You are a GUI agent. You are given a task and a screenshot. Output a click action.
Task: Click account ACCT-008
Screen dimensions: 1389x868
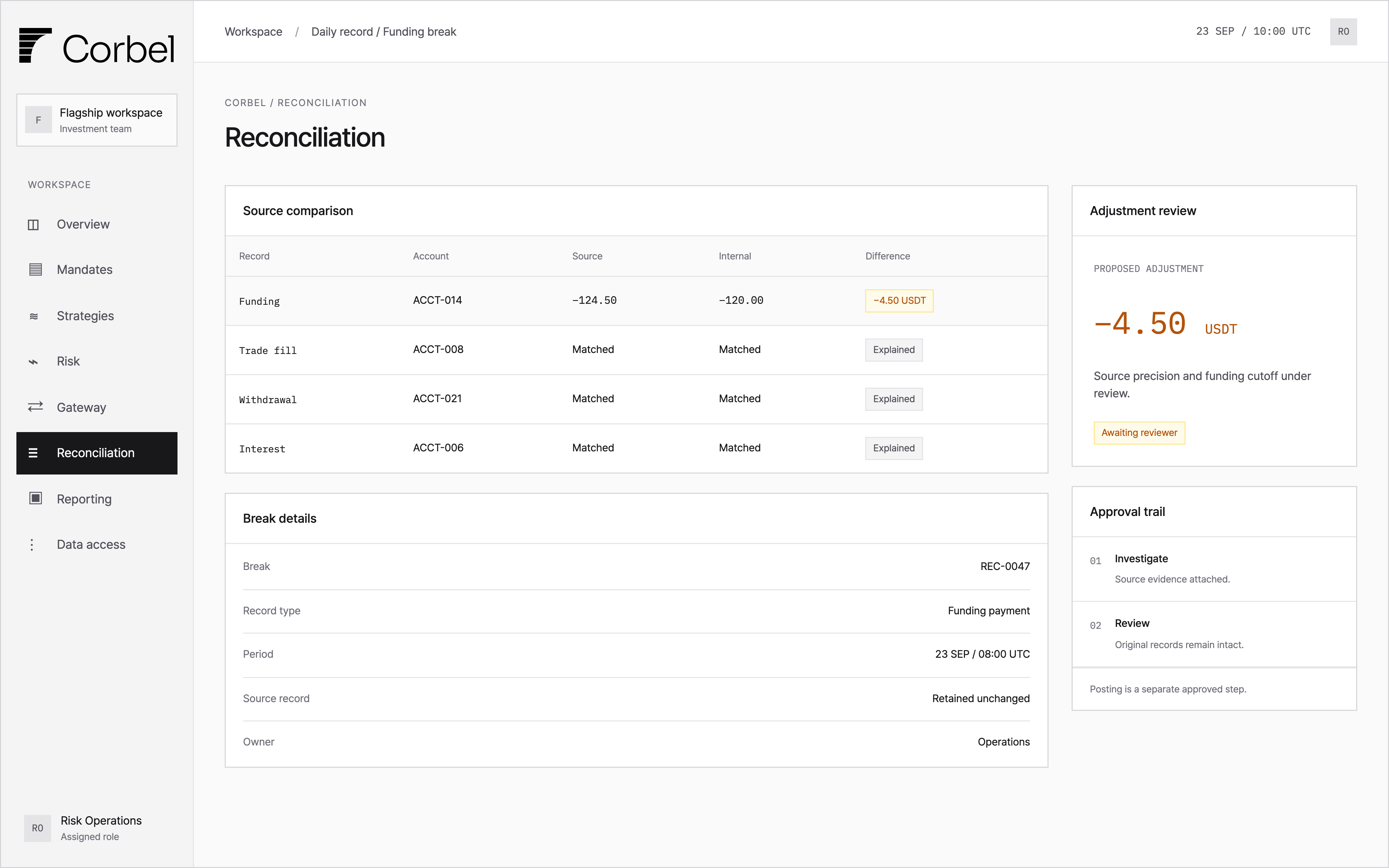[x=438, y=350]
